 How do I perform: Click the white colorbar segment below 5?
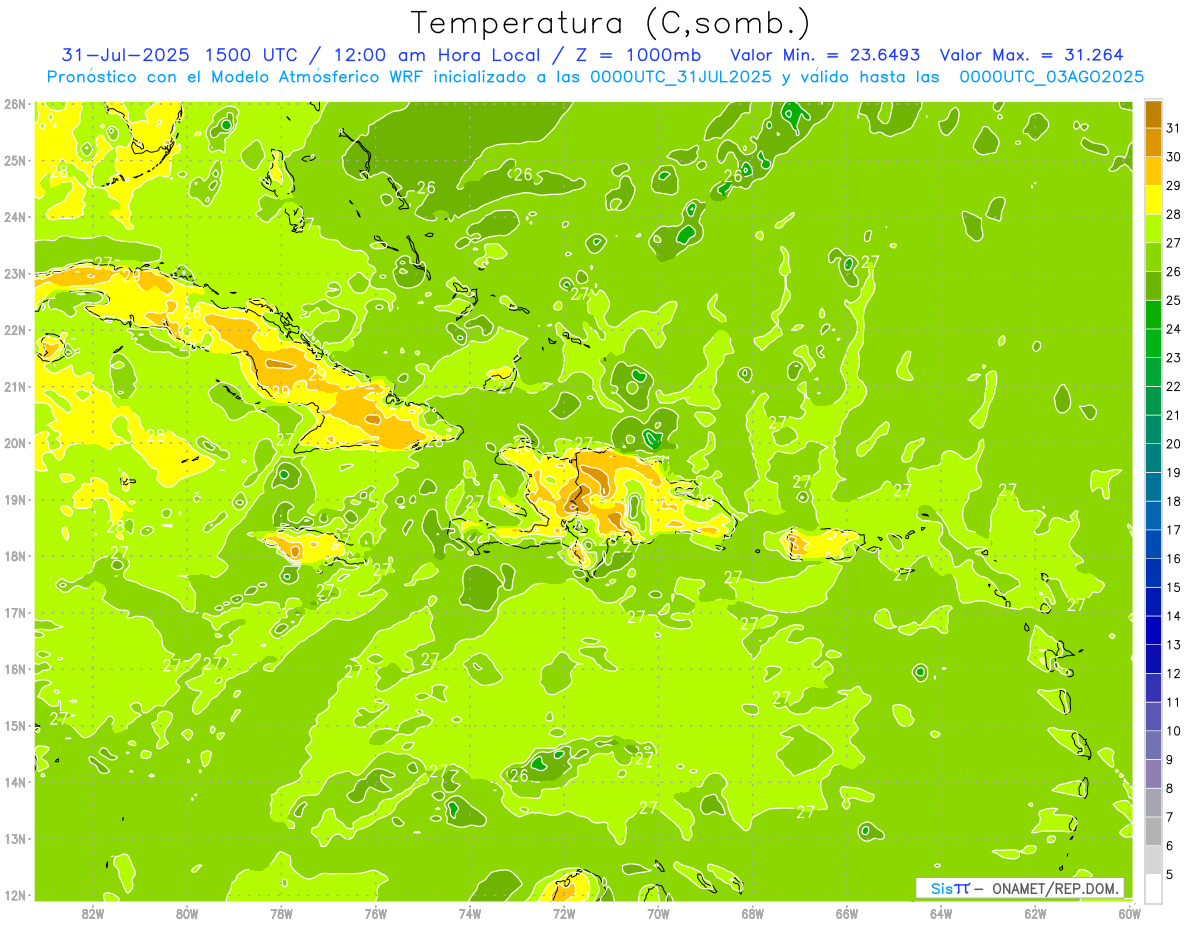pyautogui.click(x=1153, y=888)
